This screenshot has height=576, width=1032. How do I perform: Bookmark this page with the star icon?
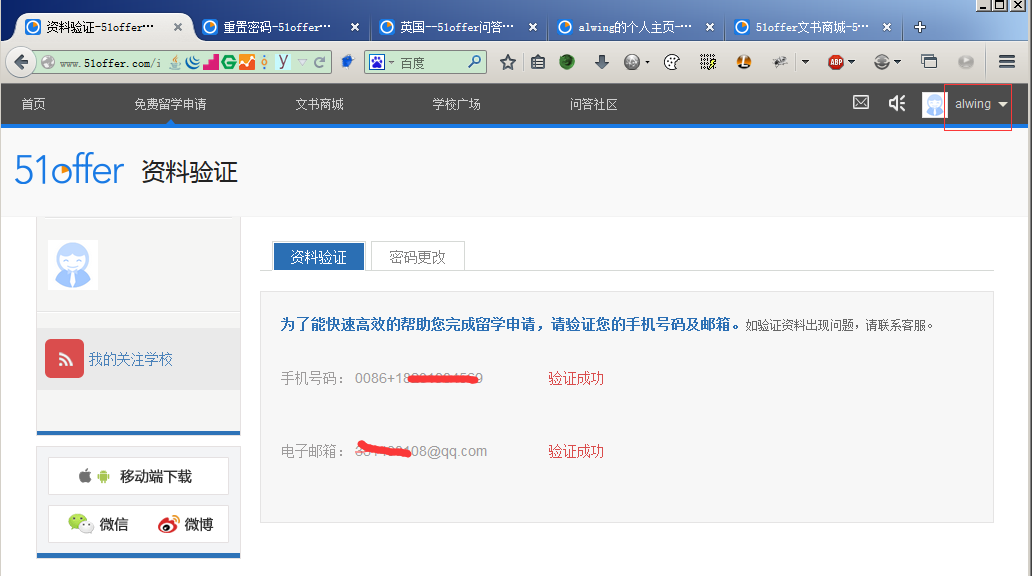click(x=507, y=62)
